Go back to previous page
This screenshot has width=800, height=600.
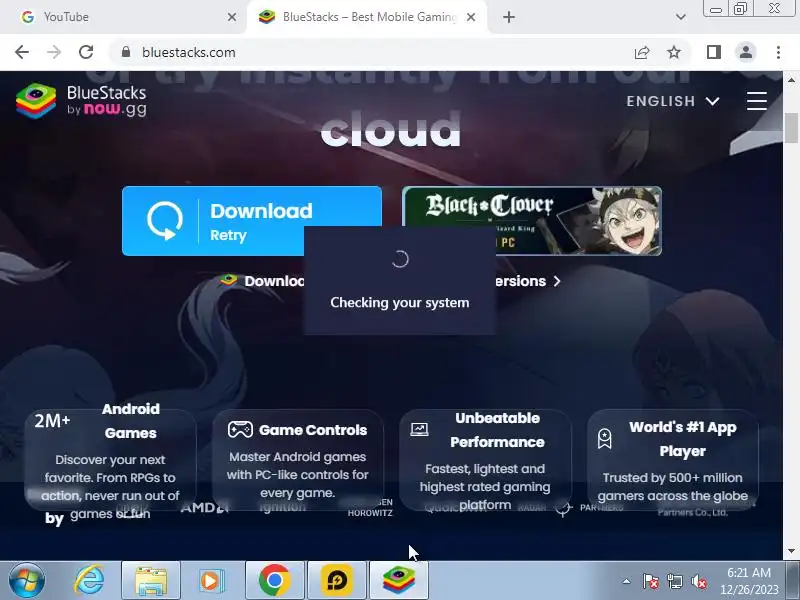point(22,52)
